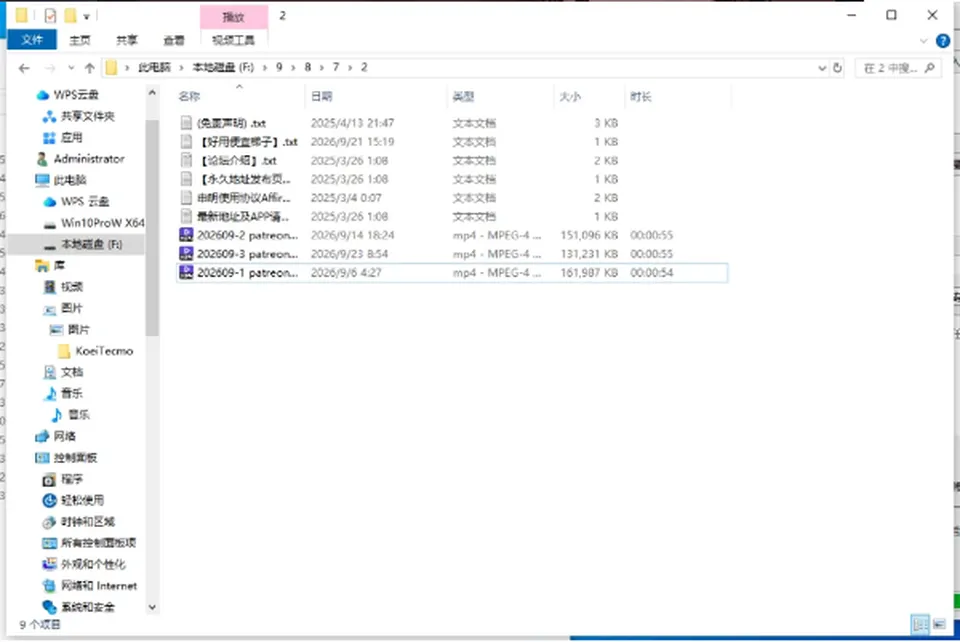Switch to Details view layout icon
This screenshot has height=642, width=960.
tap(920, 624)
